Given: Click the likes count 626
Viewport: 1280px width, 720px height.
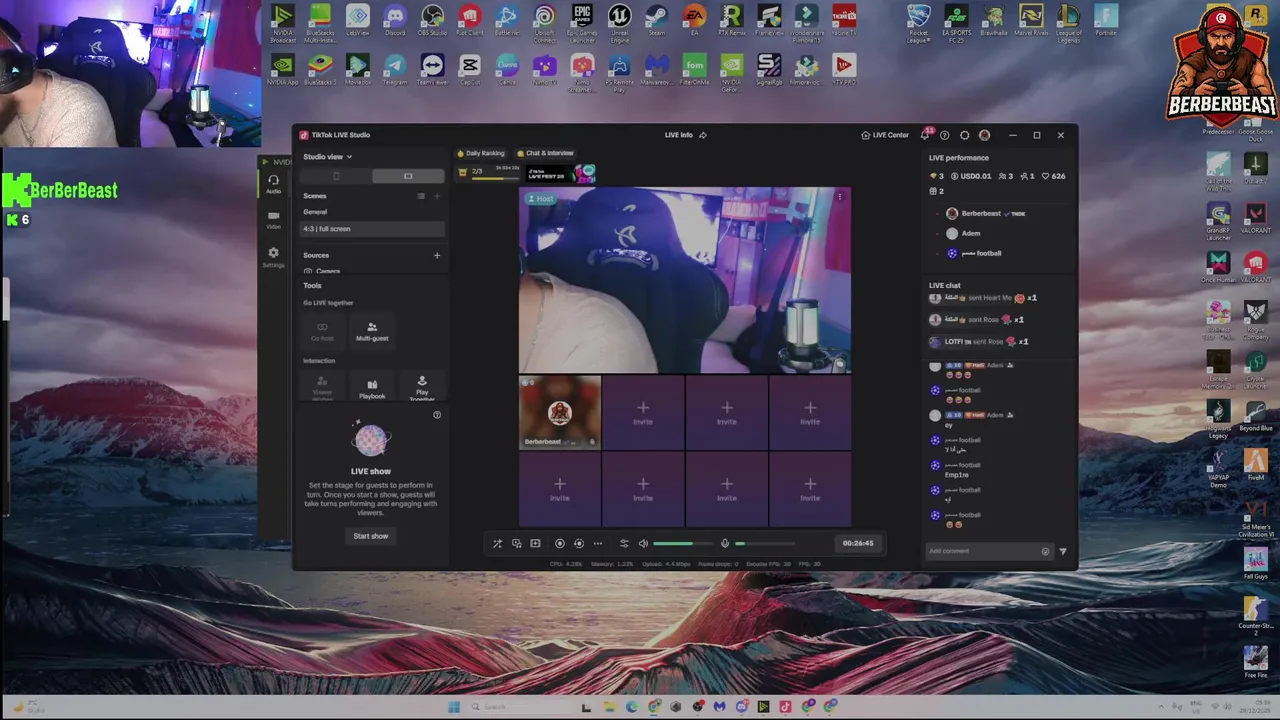Looking at the screenshot, I should click(1054, 176).
